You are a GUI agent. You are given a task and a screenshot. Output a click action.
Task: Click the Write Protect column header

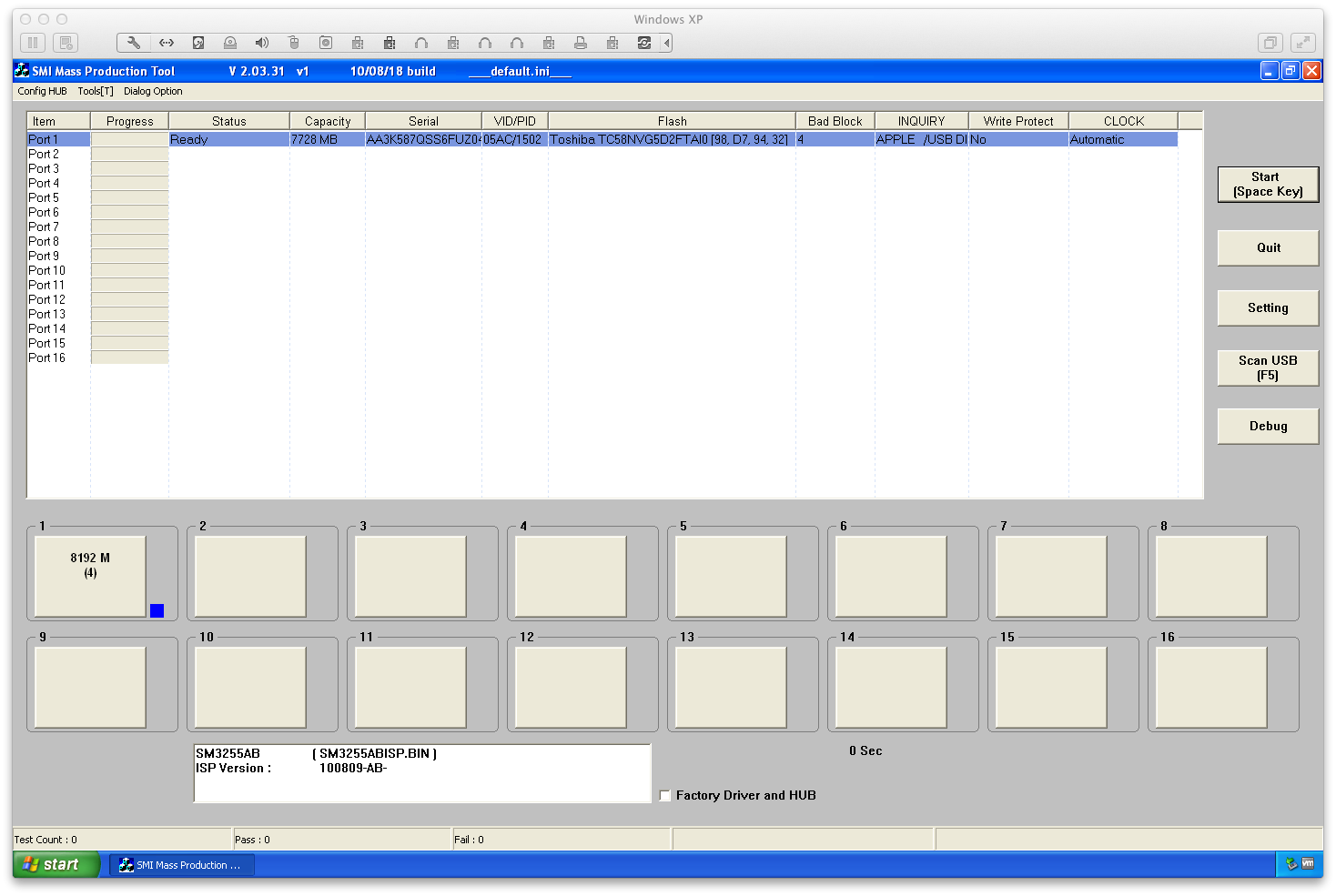click(x=1018, y=121)
